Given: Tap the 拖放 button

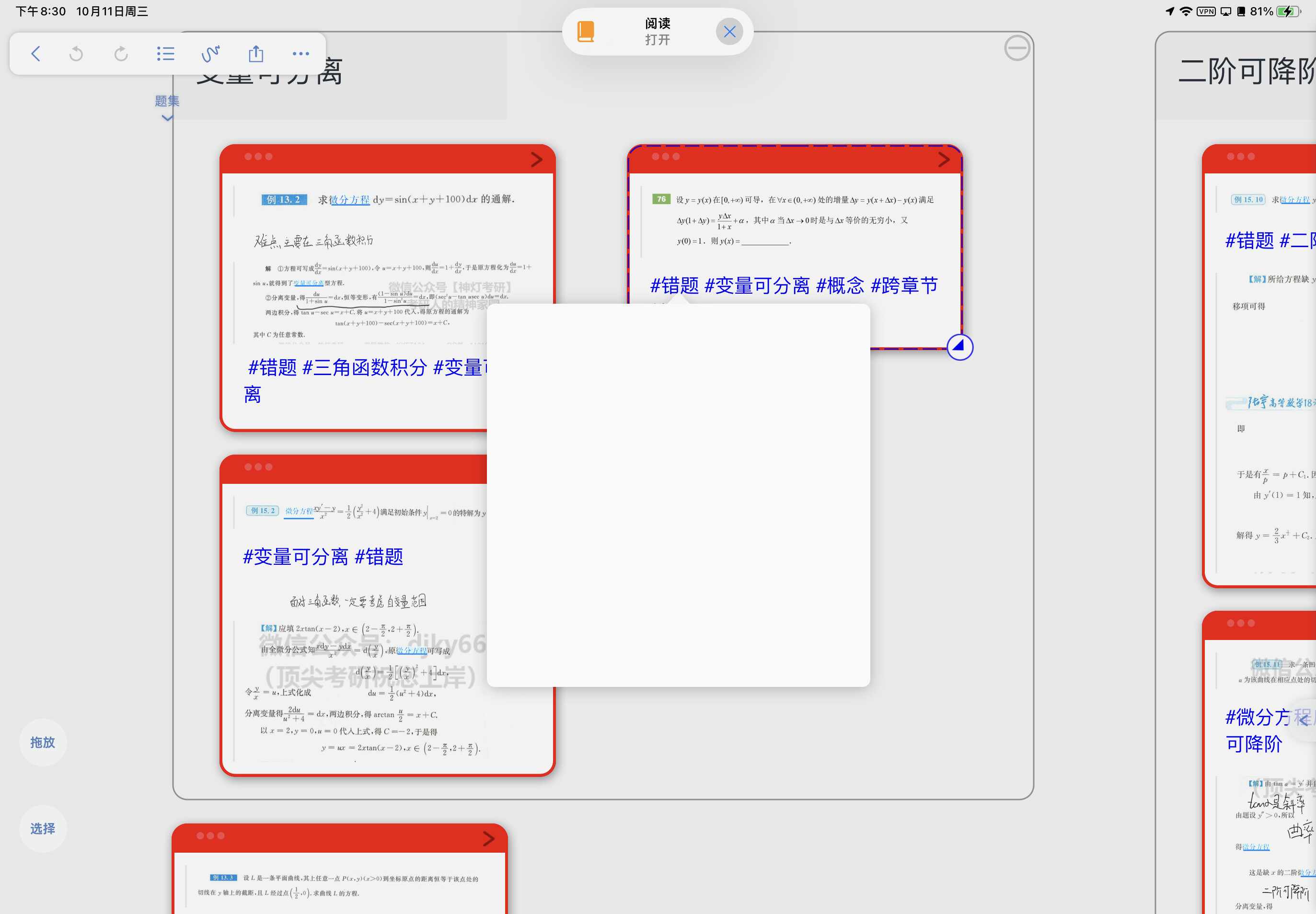Looking at the screenshot, I should 43,742.
